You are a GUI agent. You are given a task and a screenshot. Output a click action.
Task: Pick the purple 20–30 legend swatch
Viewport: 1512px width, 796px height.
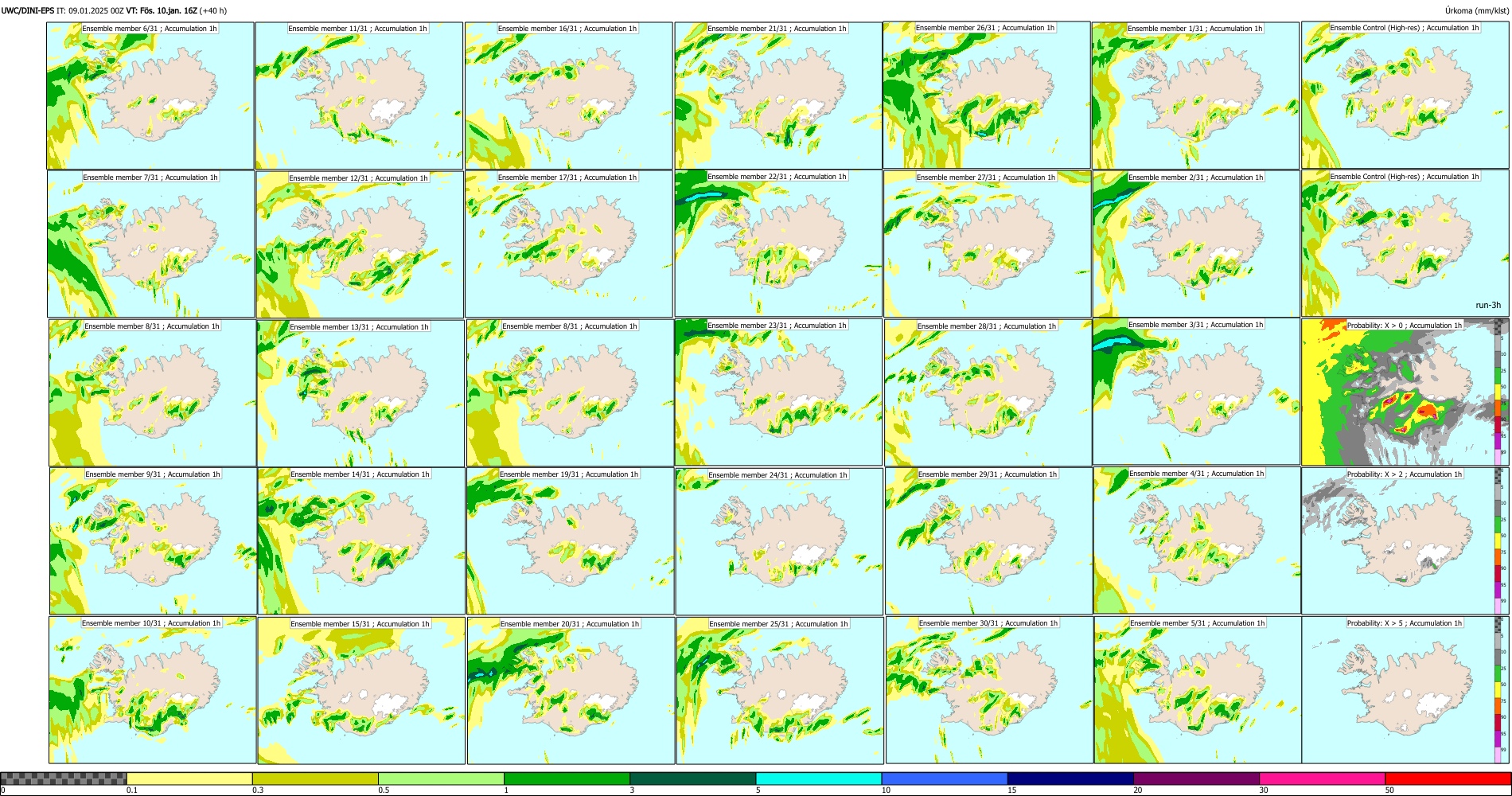(x=1196, y=778)
